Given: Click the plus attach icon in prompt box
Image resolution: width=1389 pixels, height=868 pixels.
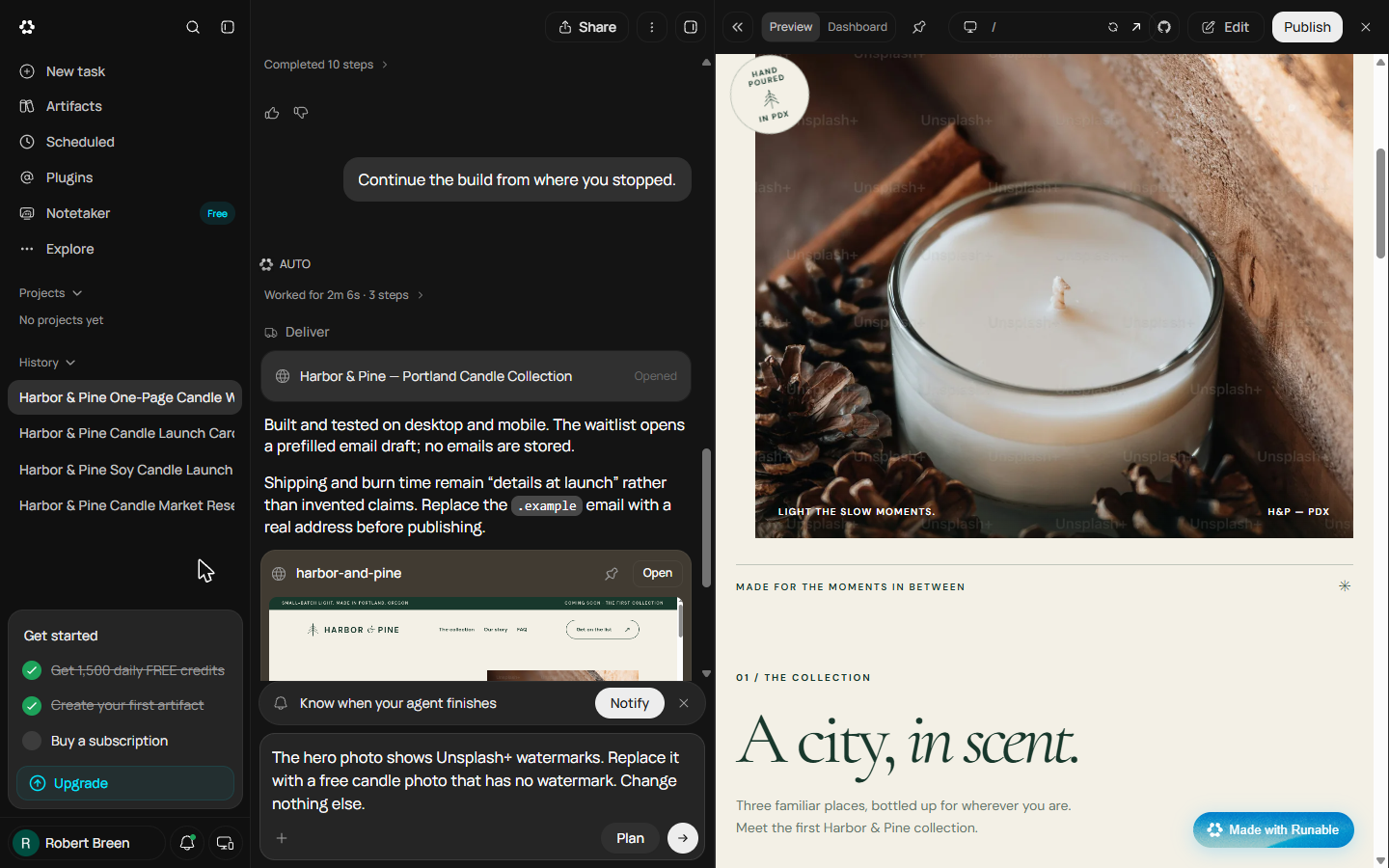Looking at the screenshot, I should pyautogui.click(x=282, y=838).
